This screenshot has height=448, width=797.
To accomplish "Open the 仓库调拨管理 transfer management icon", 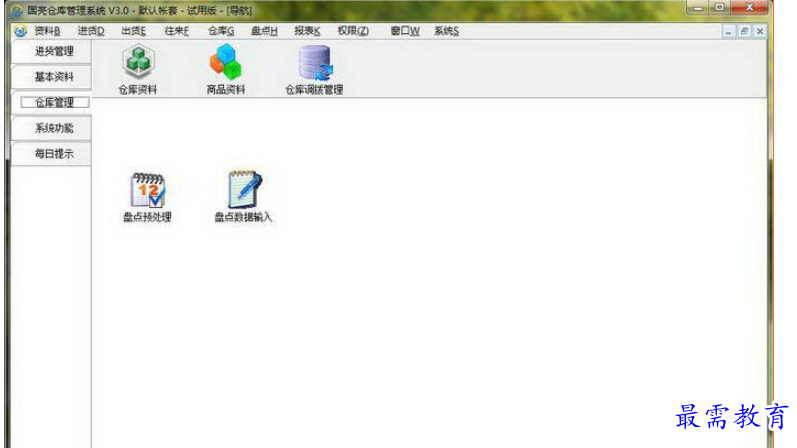I will (314, 69).
